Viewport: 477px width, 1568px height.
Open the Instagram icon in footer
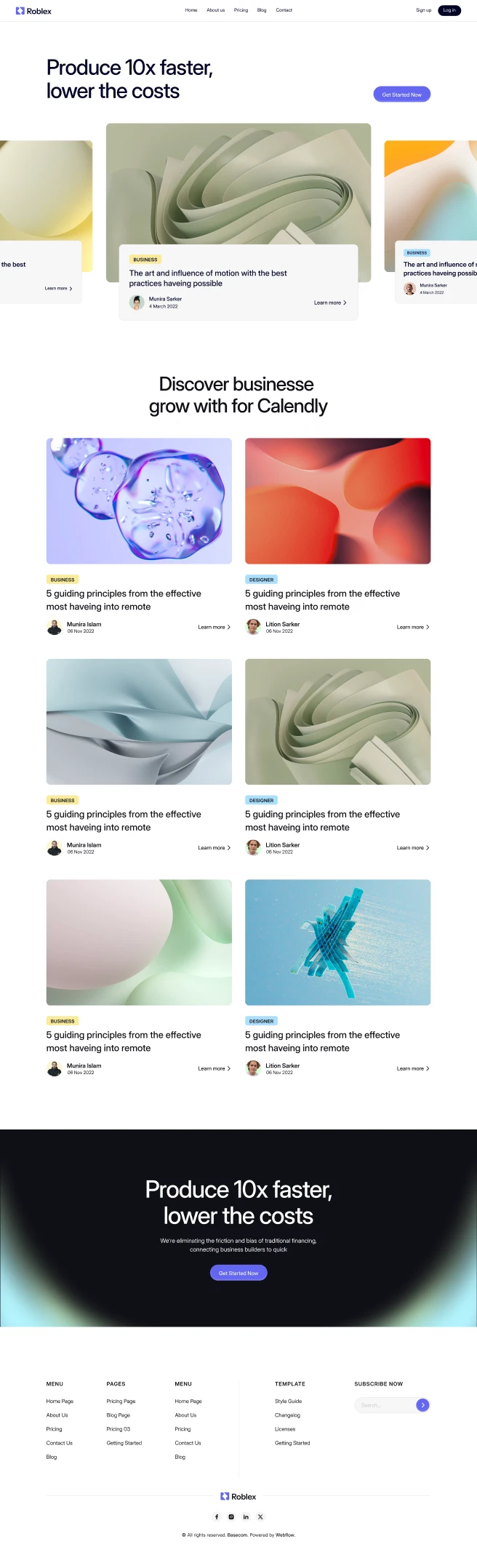(231, 1517)
